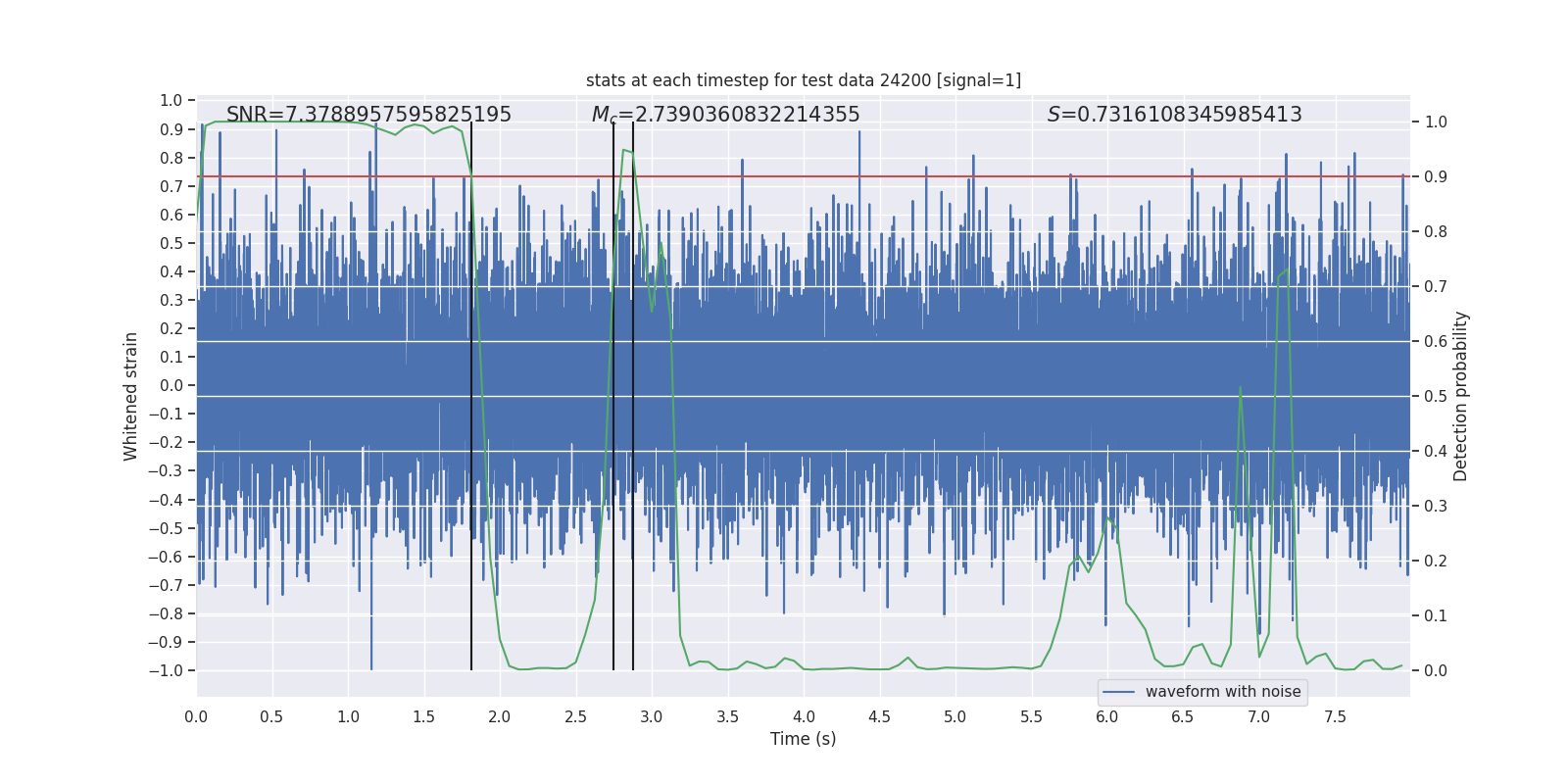The height and width of the screenshot is (784, 1568).
Task: Click the 2.5 tick on Time axis
Action: pos(575,717)
